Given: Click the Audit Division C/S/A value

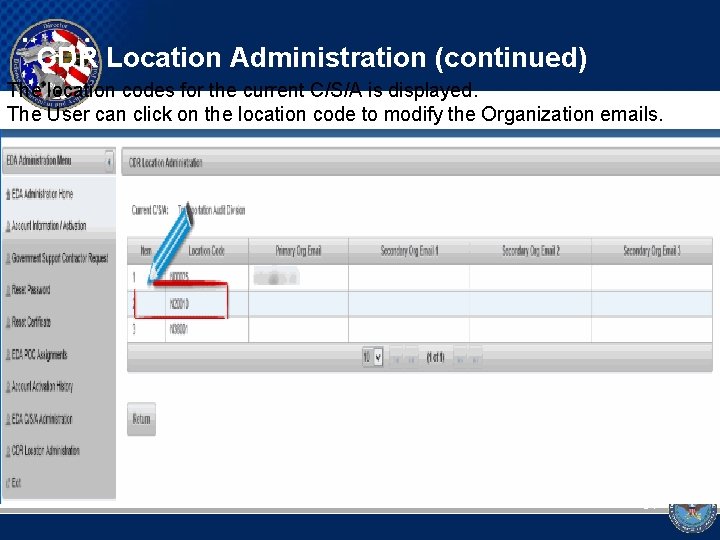Looking at the screenshot, I should coord(211,210).
